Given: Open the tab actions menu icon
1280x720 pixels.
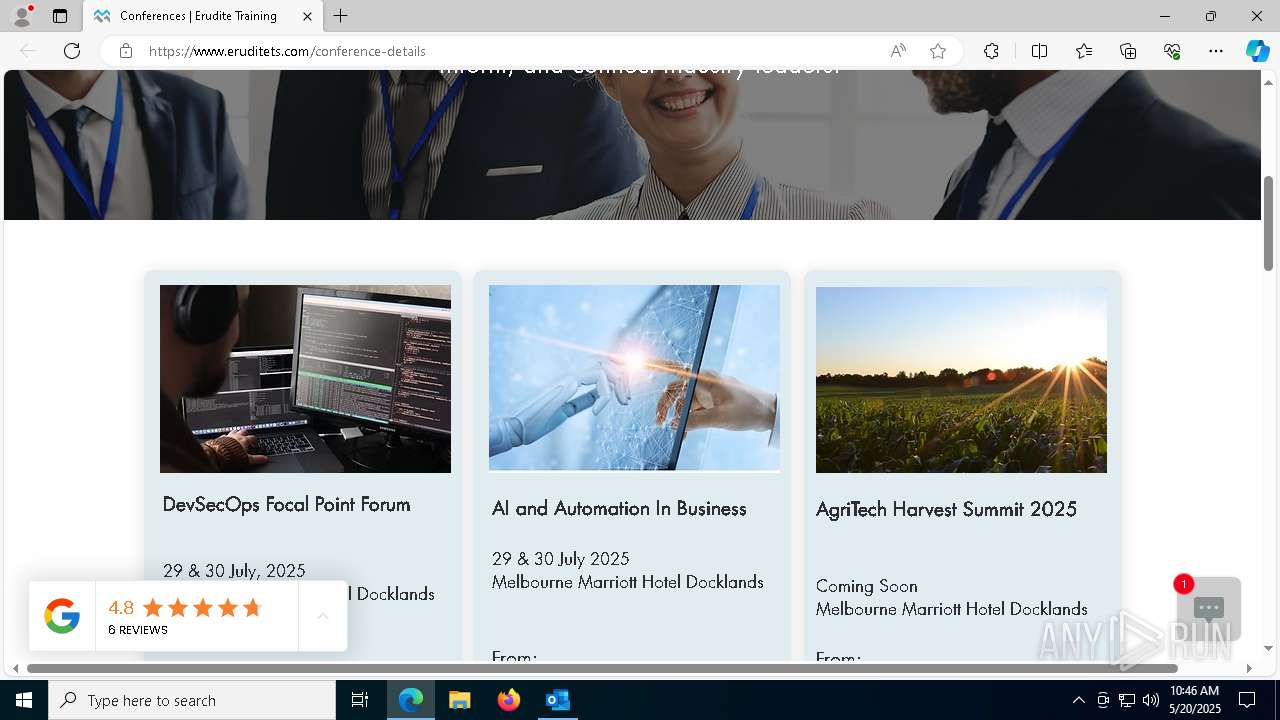Looking at the screenshot, I should tap(60, 16).
